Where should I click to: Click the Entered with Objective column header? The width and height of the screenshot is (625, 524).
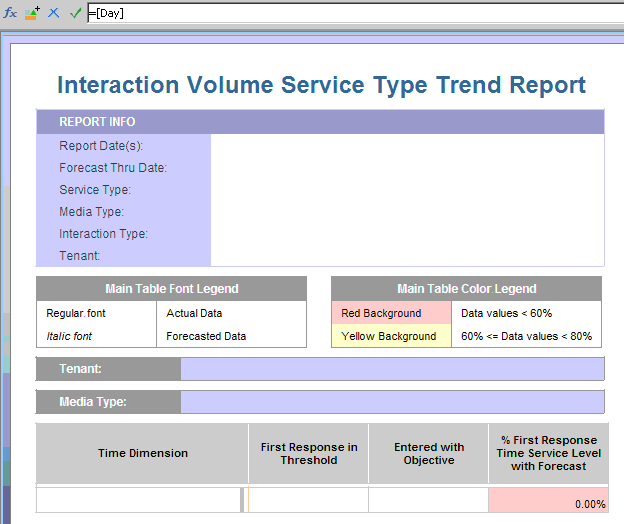pos(428,453)
